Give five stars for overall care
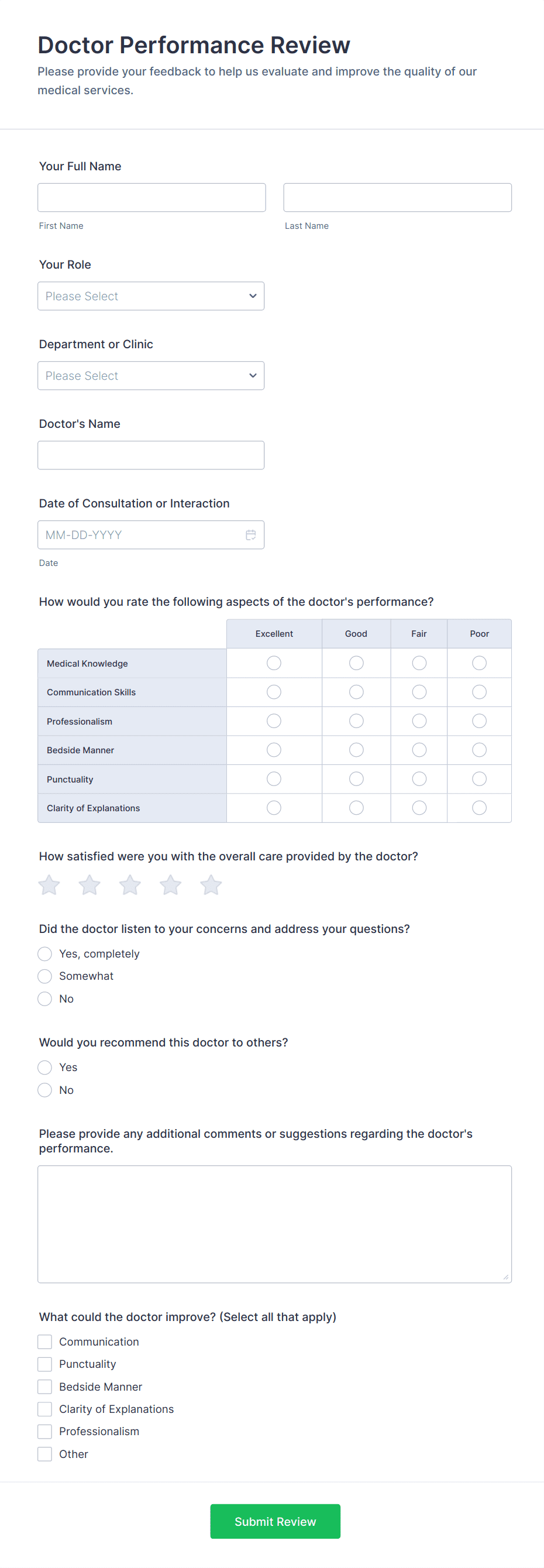 point(211,884)
